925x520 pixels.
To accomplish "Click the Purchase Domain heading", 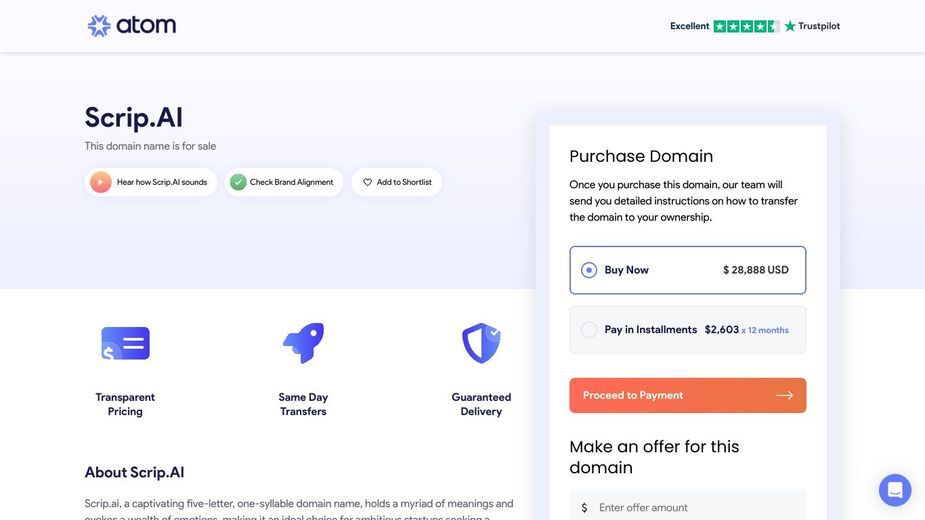I will click(x=641, y=156).
